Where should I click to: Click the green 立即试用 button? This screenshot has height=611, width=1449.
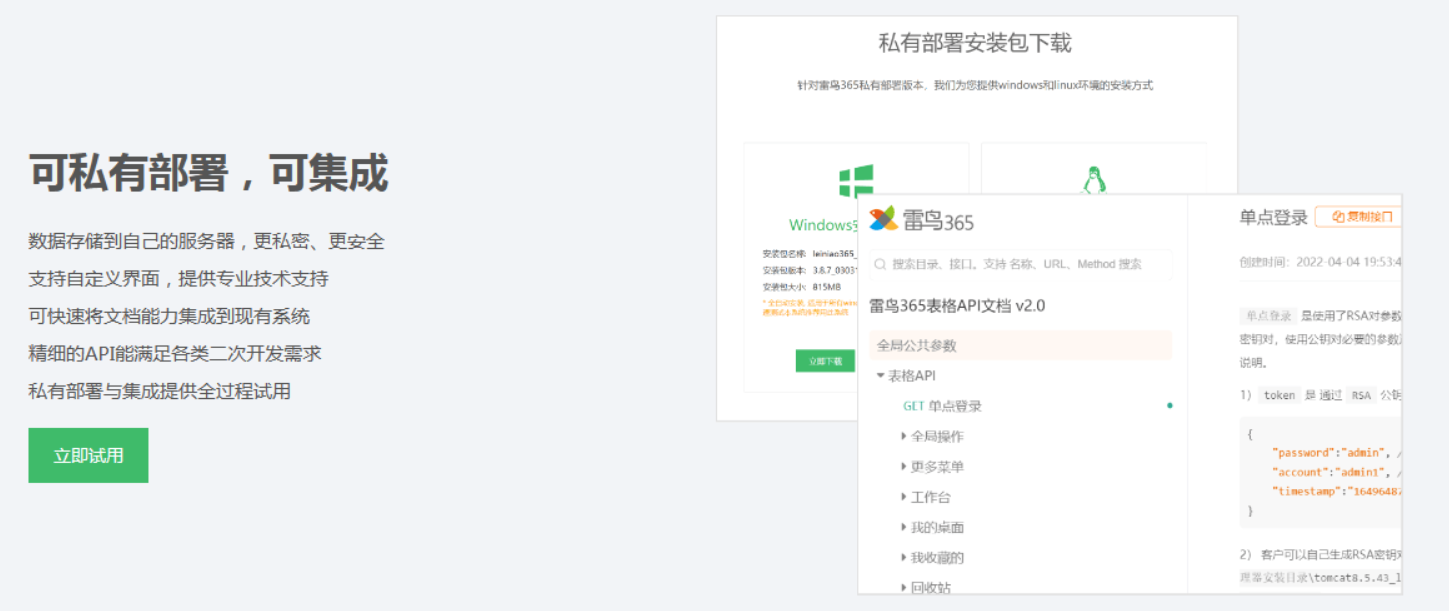(x=88, y=455)
